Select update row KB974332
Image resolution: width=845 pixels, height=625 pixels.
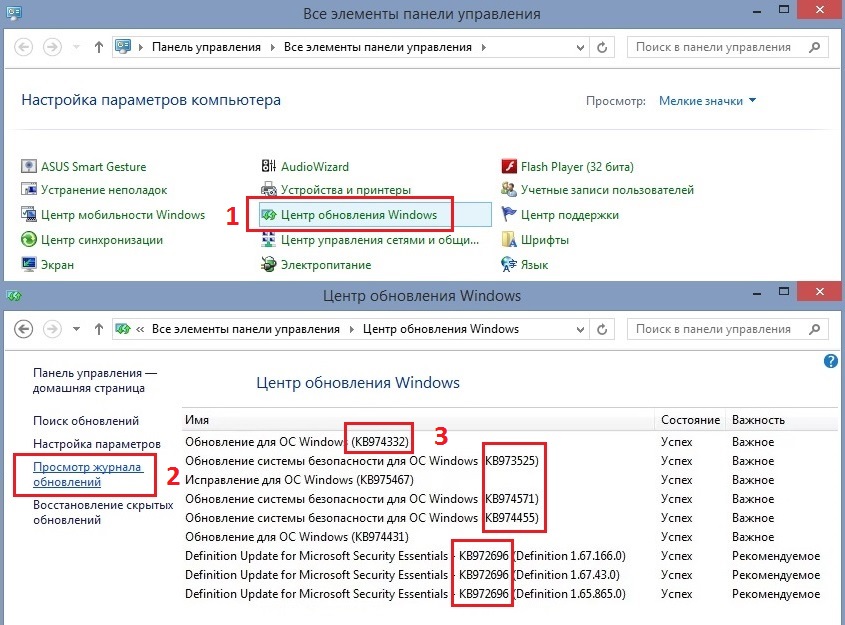pyautogui.click(x=507, y=442)
